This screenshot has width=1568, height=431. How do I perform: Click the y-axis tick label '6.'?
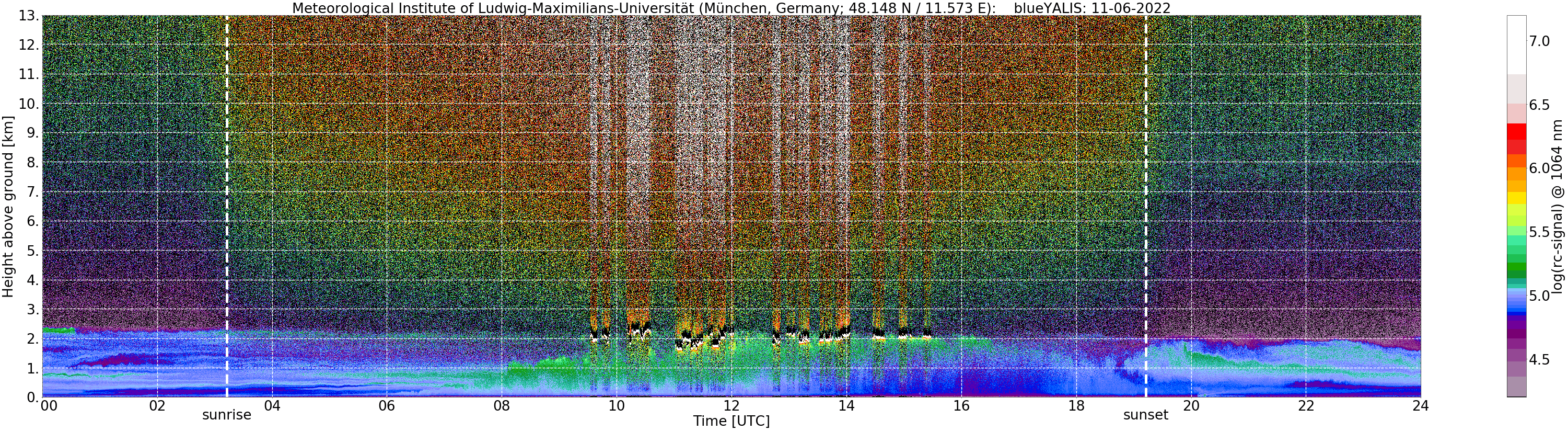[x=33, y=221]
